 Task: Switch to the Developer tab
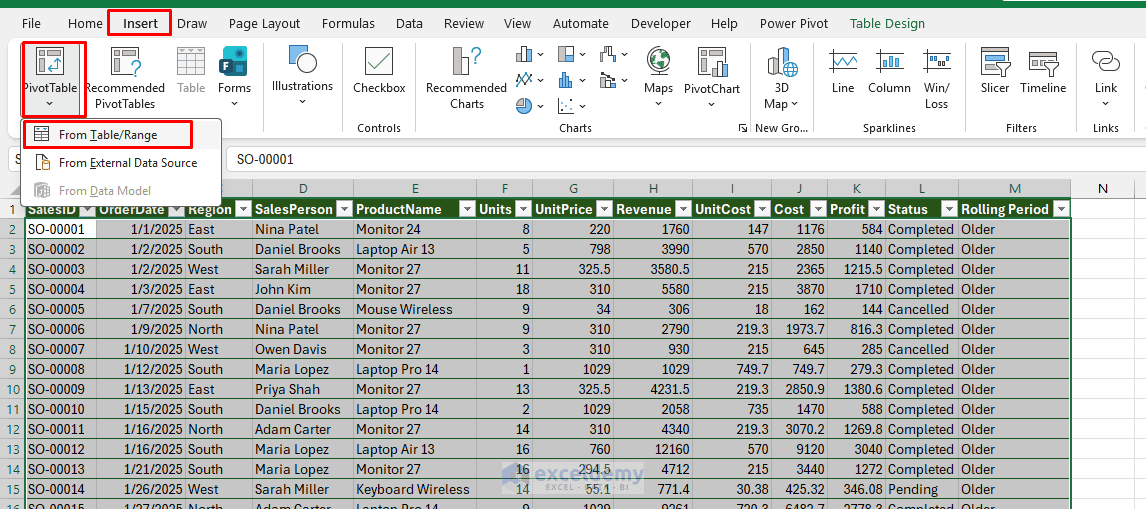[661, 23]
